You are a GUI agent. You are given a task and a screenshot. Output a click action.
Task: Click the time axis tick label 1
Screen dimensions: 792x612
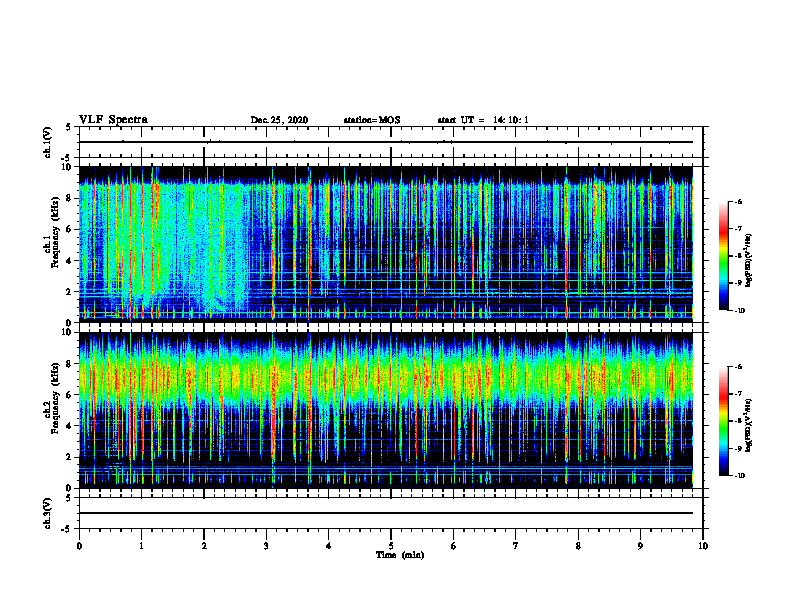click(142, 546)
